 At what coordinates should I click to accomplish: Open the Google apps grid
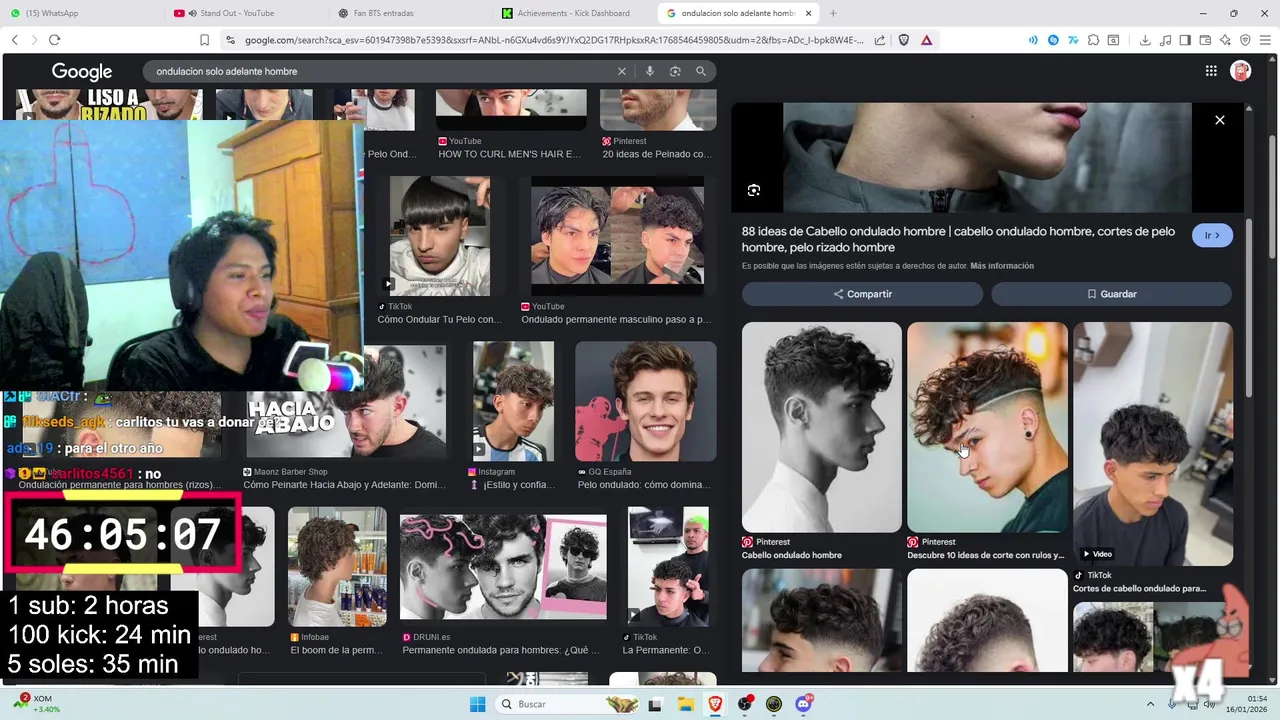coord(1211,71)
